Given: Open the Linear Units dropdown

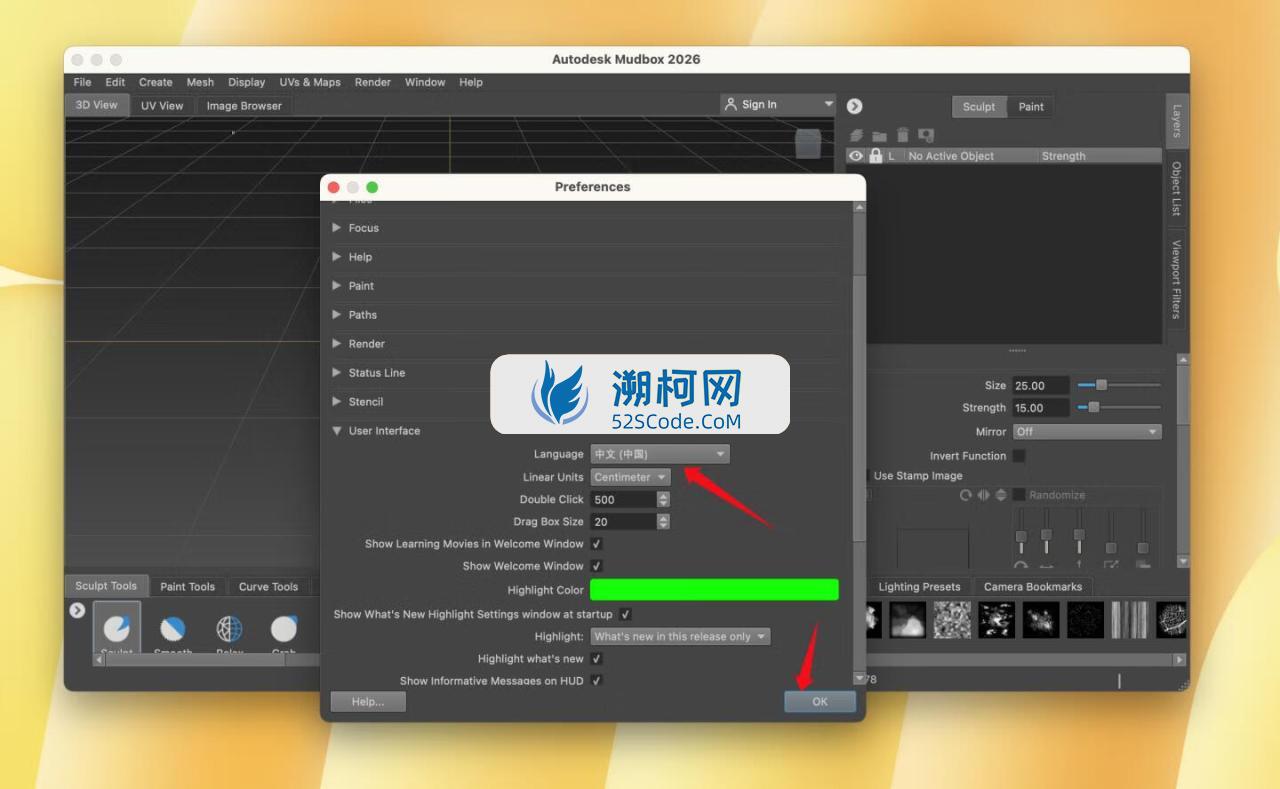Looking at the screenshot, I should tap(631, 477).
